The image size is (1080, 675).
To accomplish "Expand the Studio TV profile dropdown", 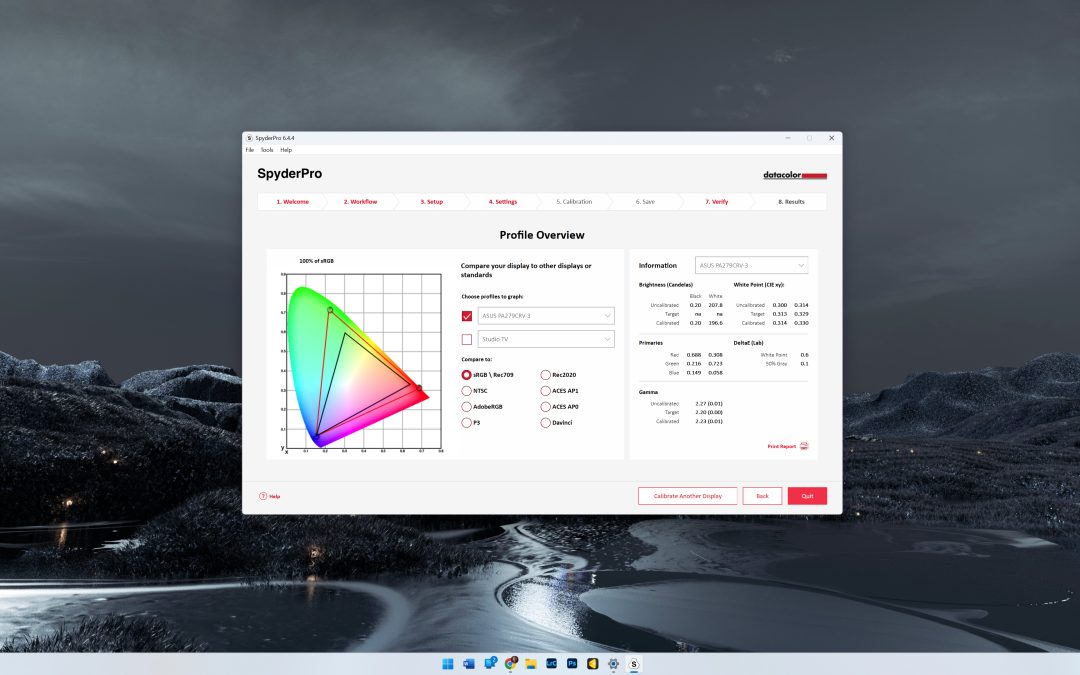I will coord(546,340).
